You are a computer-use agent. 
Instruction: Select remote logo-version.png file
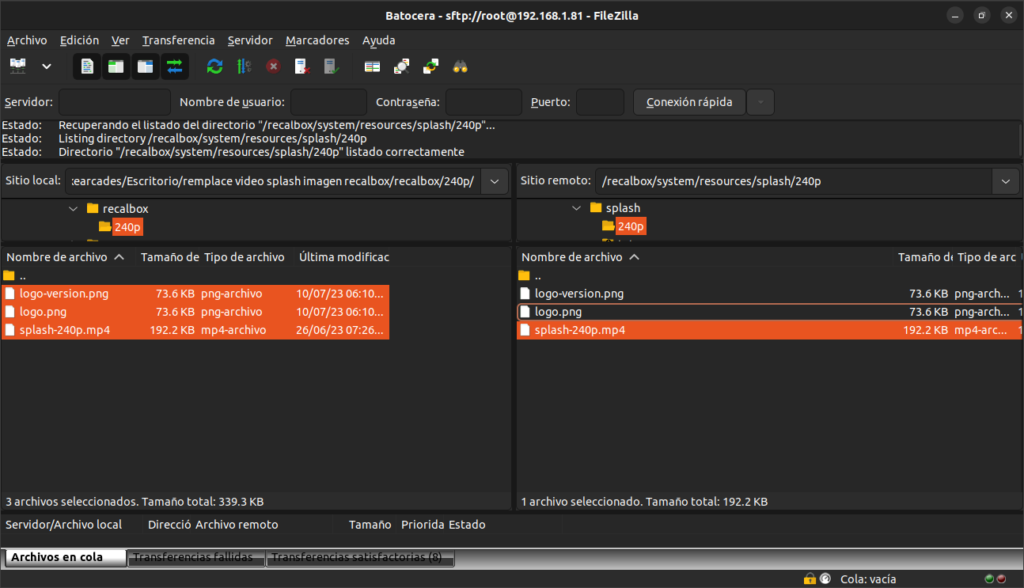pos(769,294)
